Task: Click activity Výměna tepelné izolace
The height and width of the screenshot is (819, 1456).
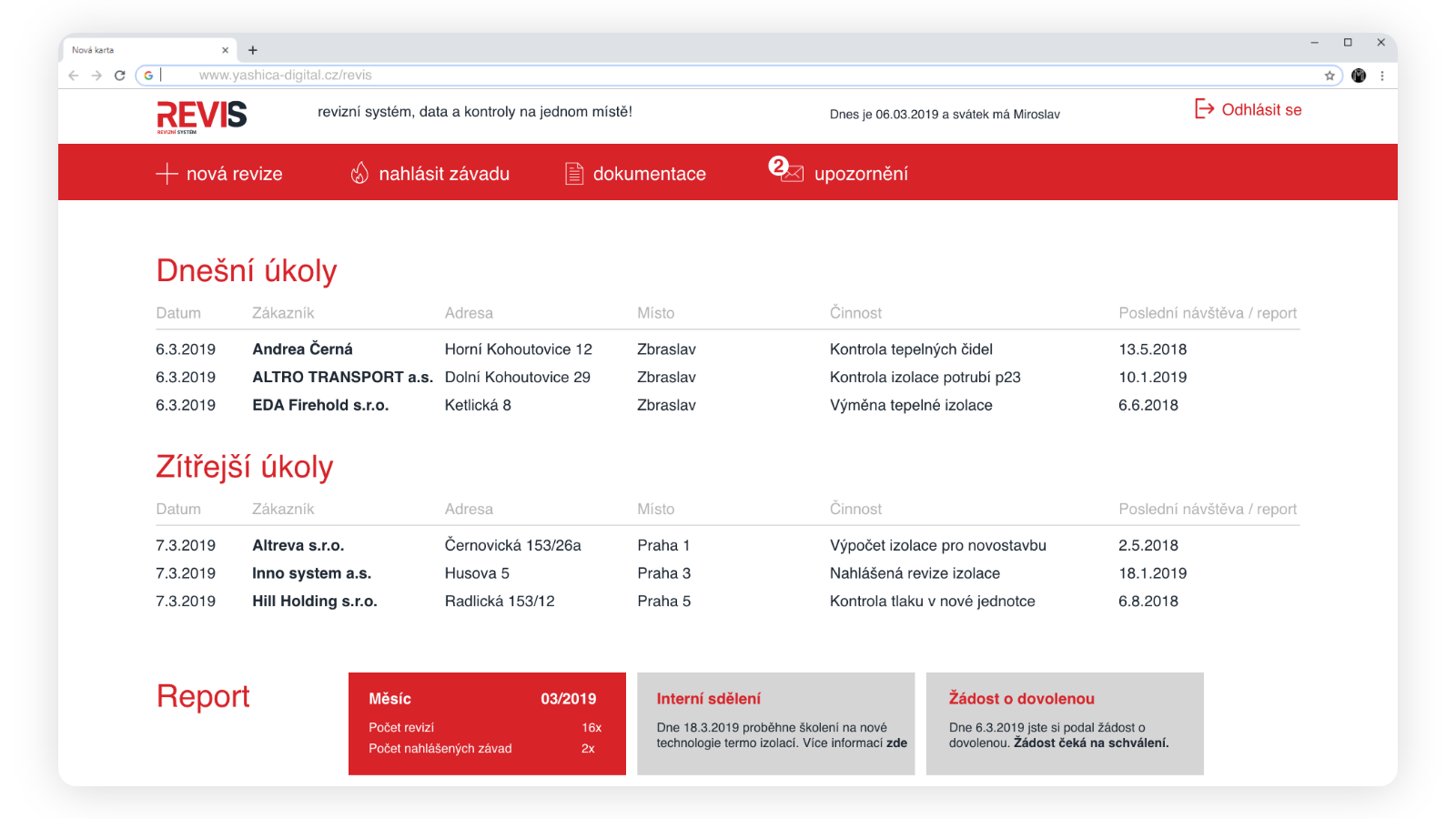Action: pyautogui.click(x=911, y=405)
